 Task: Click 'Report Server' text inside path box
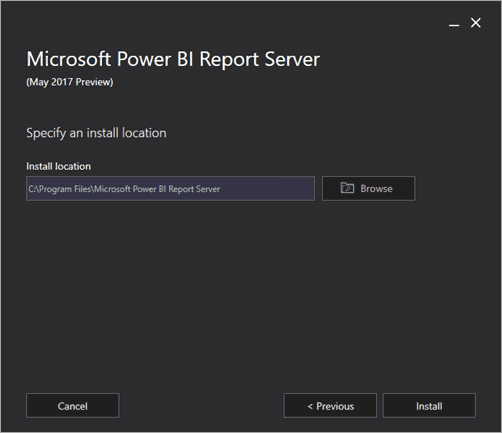tap(194, 189)
